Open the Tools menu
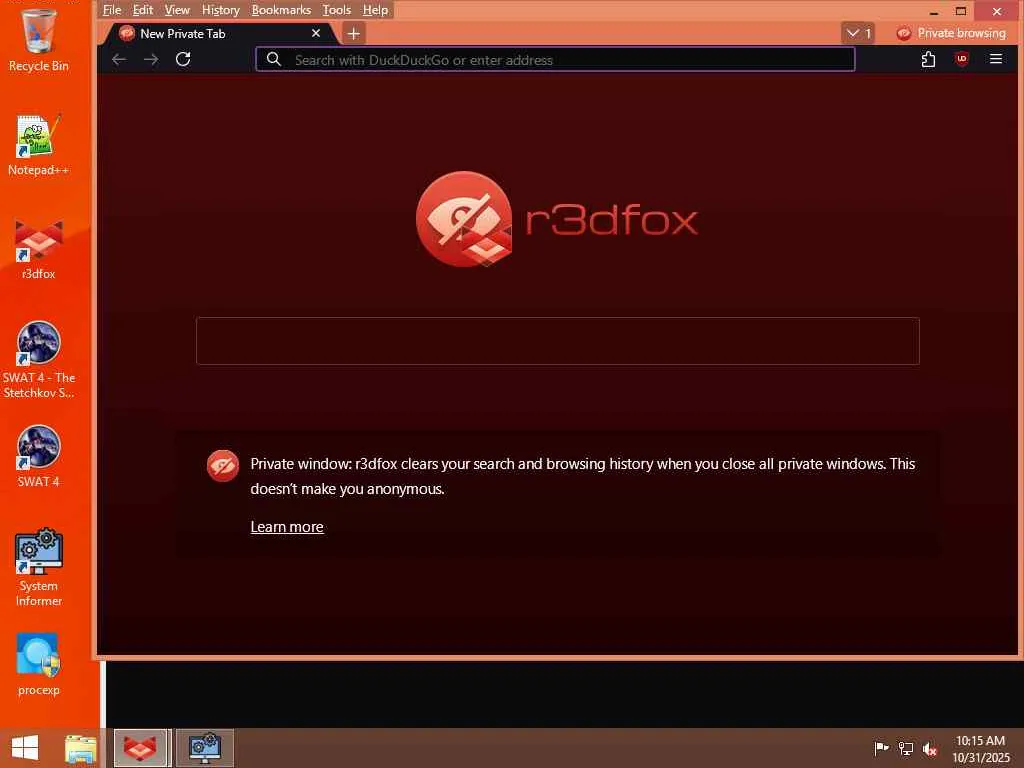Viewport: 1024px width, 768px height. (336, 10)
